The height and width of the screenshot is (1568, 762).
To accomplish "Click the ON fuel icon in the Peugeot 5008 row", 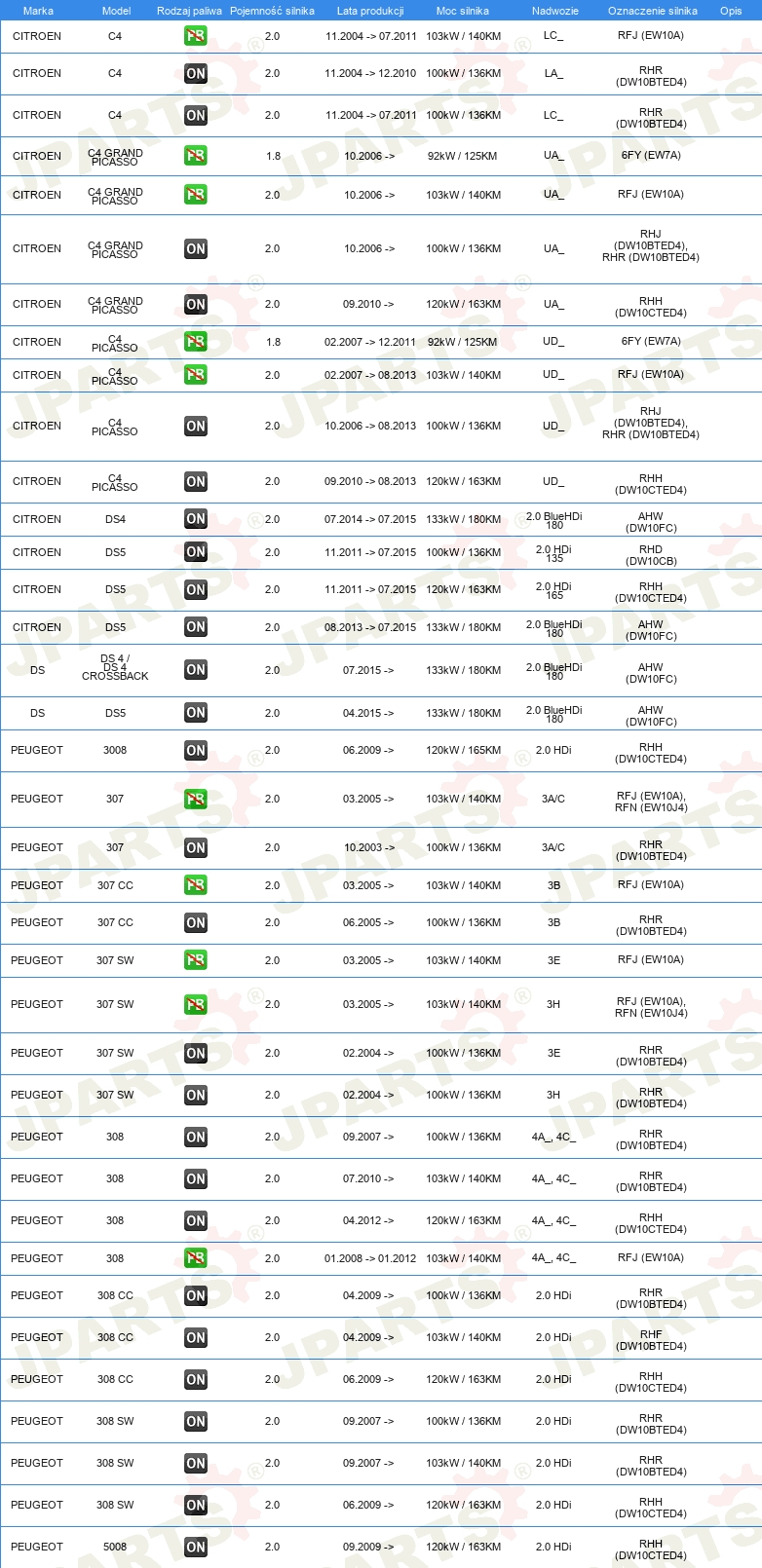I will (x=196, y=1547).
